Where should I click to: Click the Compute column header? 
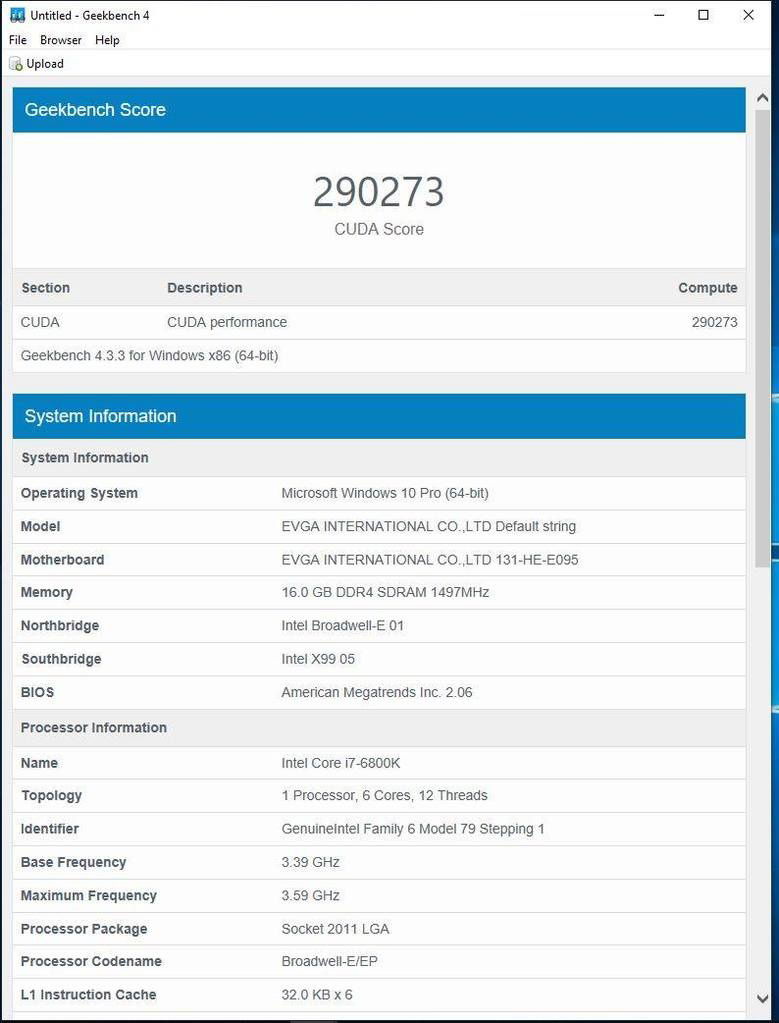click(707, 288)
